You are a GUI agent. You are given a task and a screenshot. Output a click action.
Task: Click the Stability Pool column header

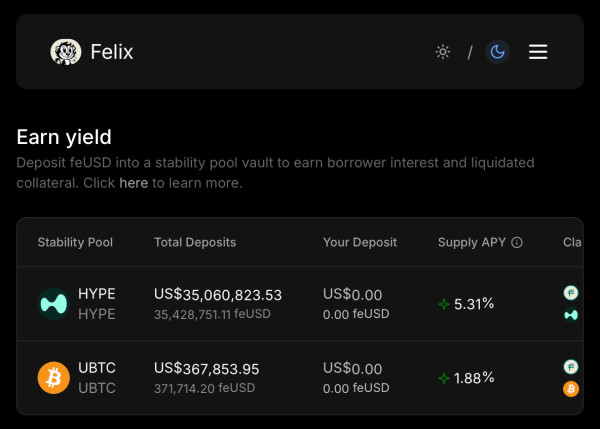tap(75, 242)
